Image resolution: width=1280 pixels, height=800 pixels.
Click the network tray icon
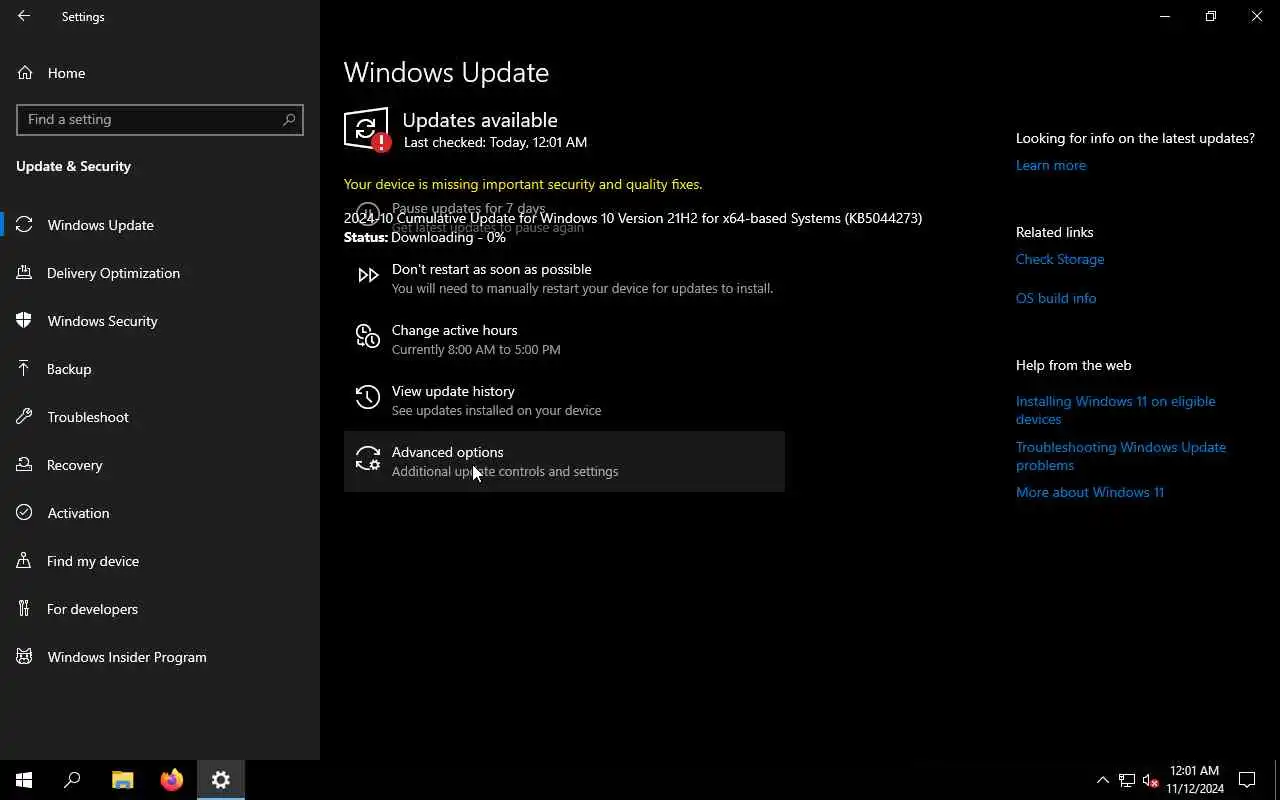click(1127, 780)
